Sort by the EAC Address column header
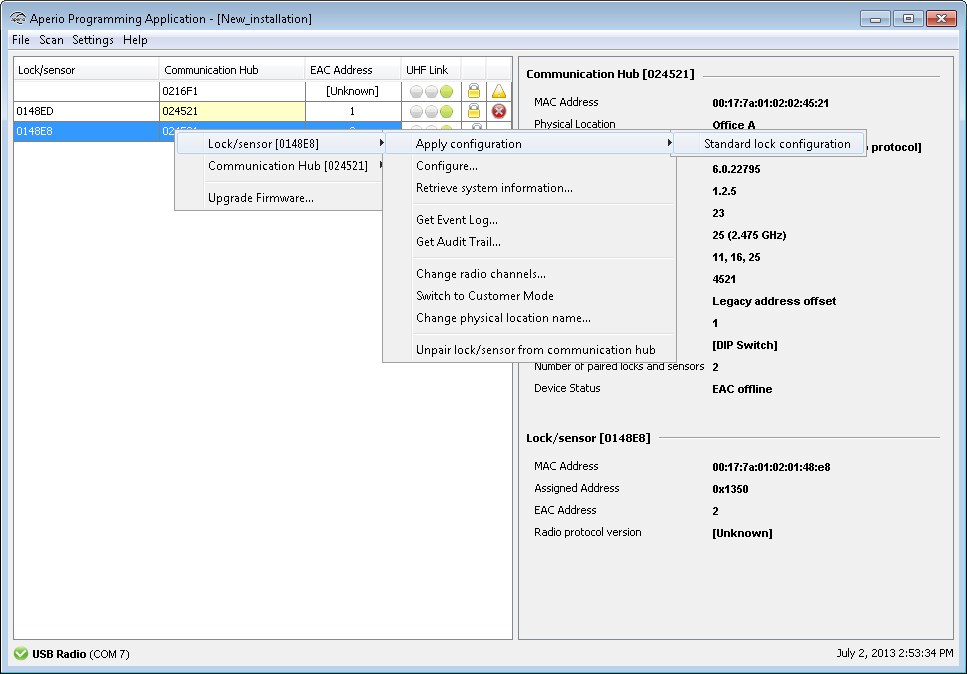Viewport: 967px width, 674px height. pyautogui.click(x=353, y=70)
